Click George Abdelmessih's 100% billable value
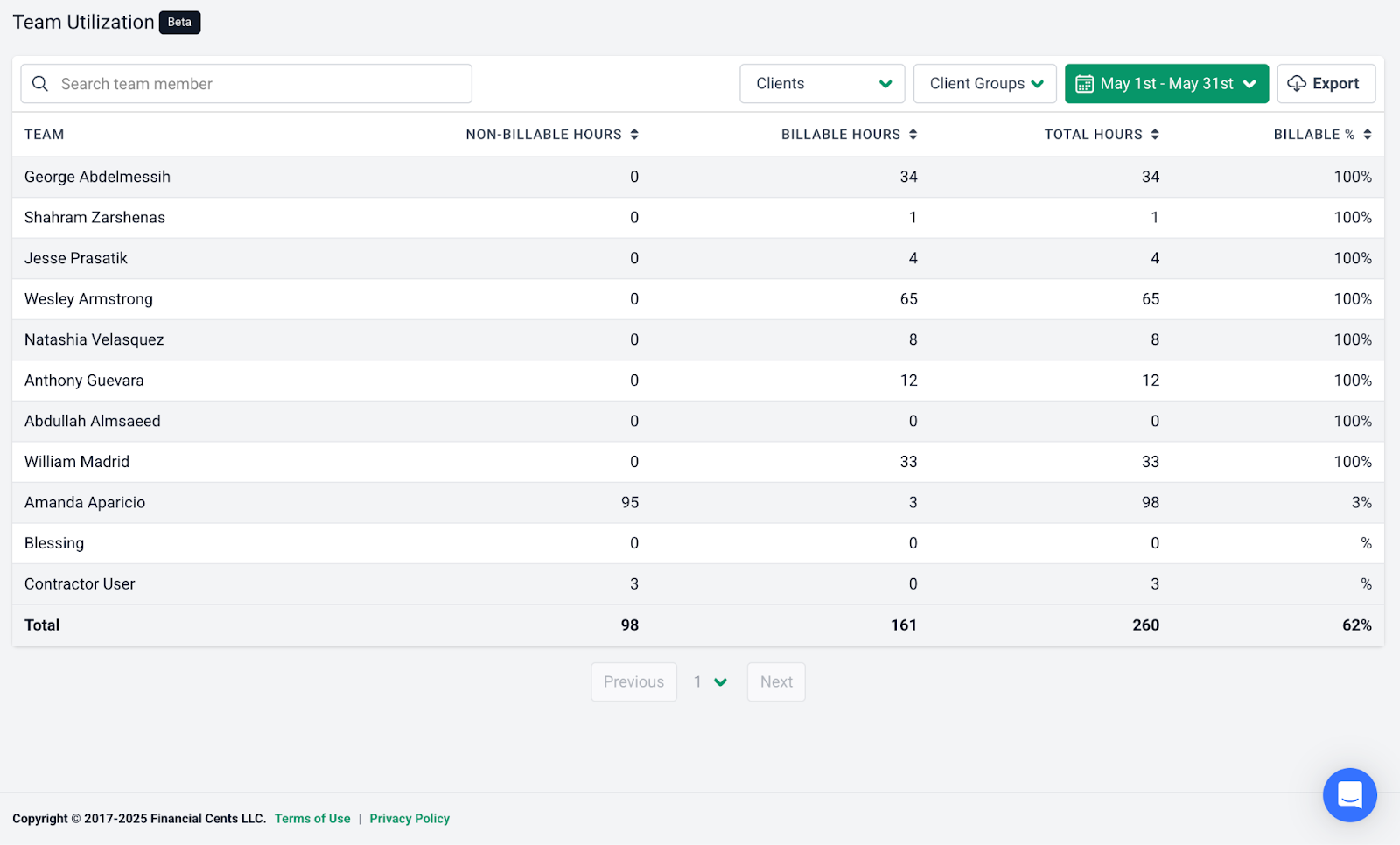1400x845 pixels. coord(1353,177)
